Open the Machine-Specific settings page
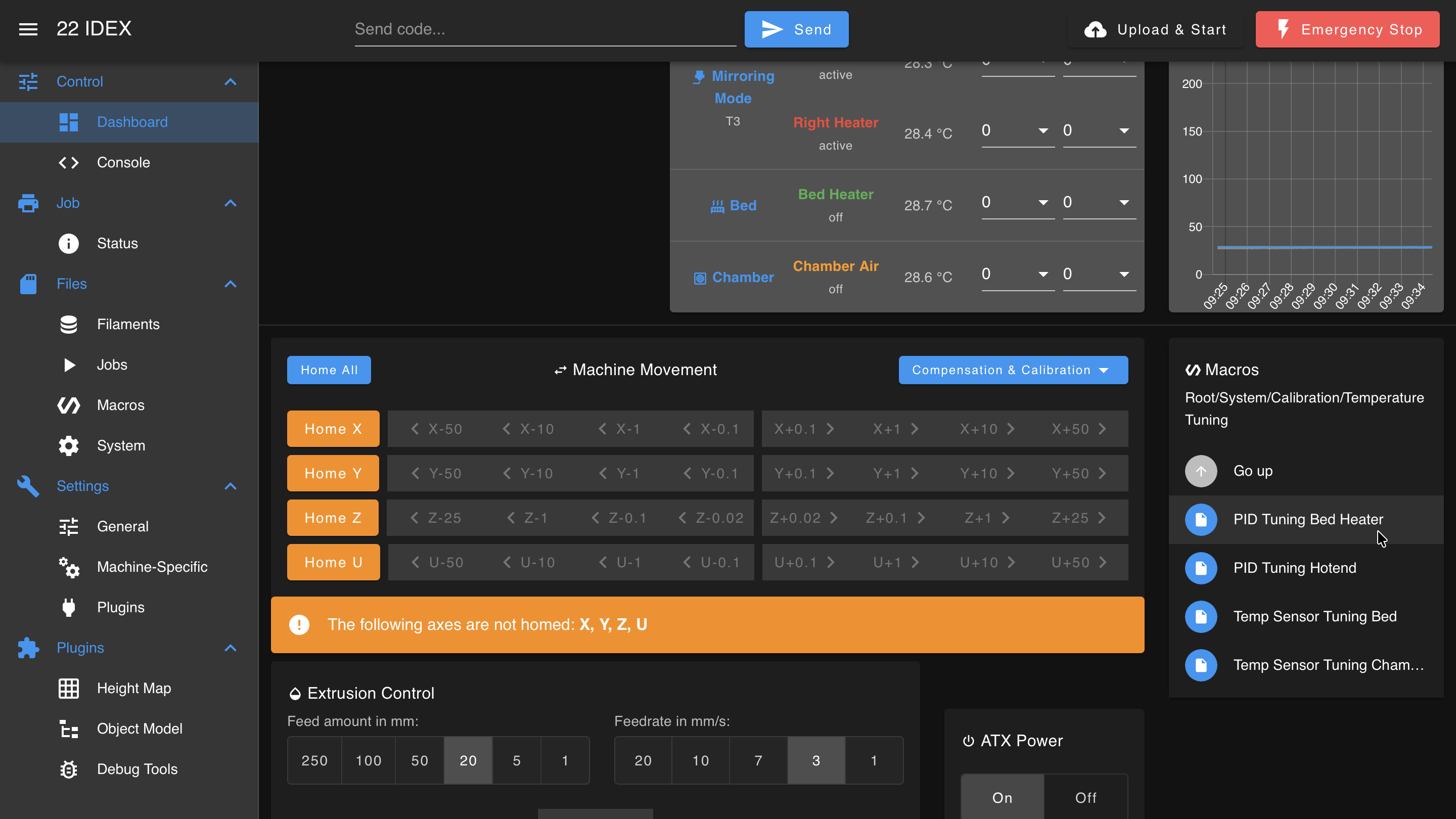 coord(129,567)
